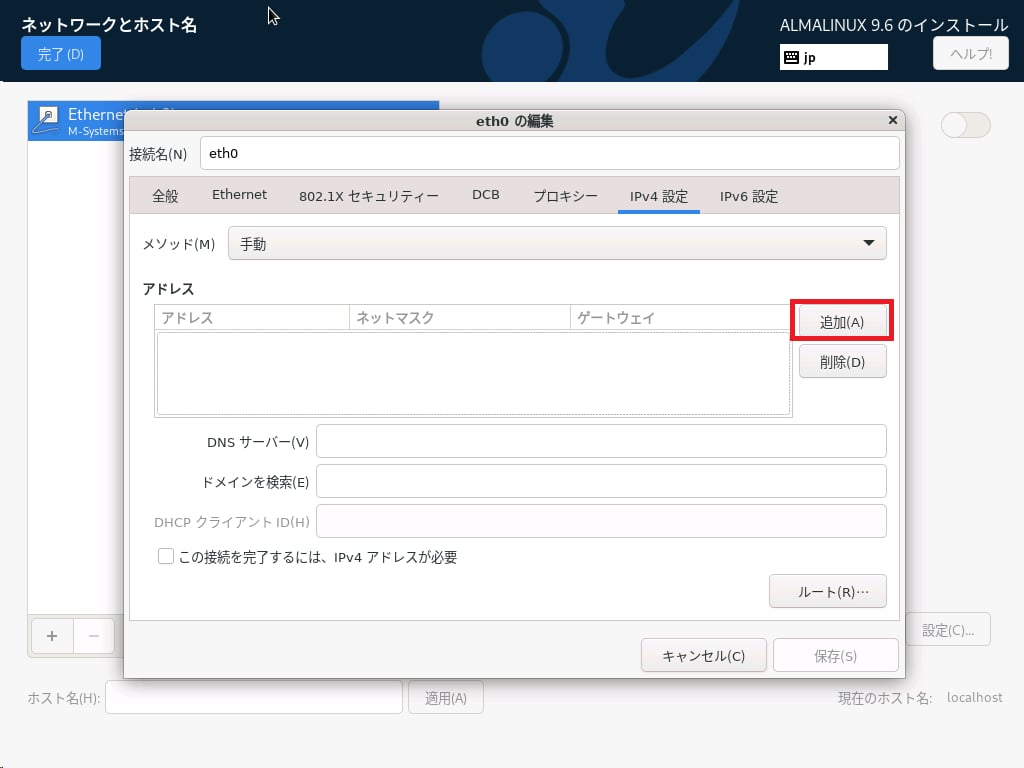
Task: Click the 完了(D) button
Action: (x=61, y=54)
